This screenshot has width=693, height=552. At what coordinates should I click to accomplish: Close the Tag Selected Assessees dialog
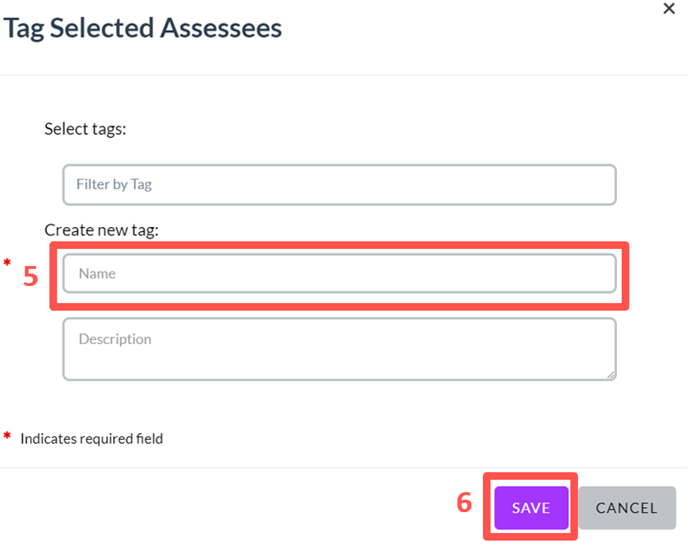coord(669,8)
